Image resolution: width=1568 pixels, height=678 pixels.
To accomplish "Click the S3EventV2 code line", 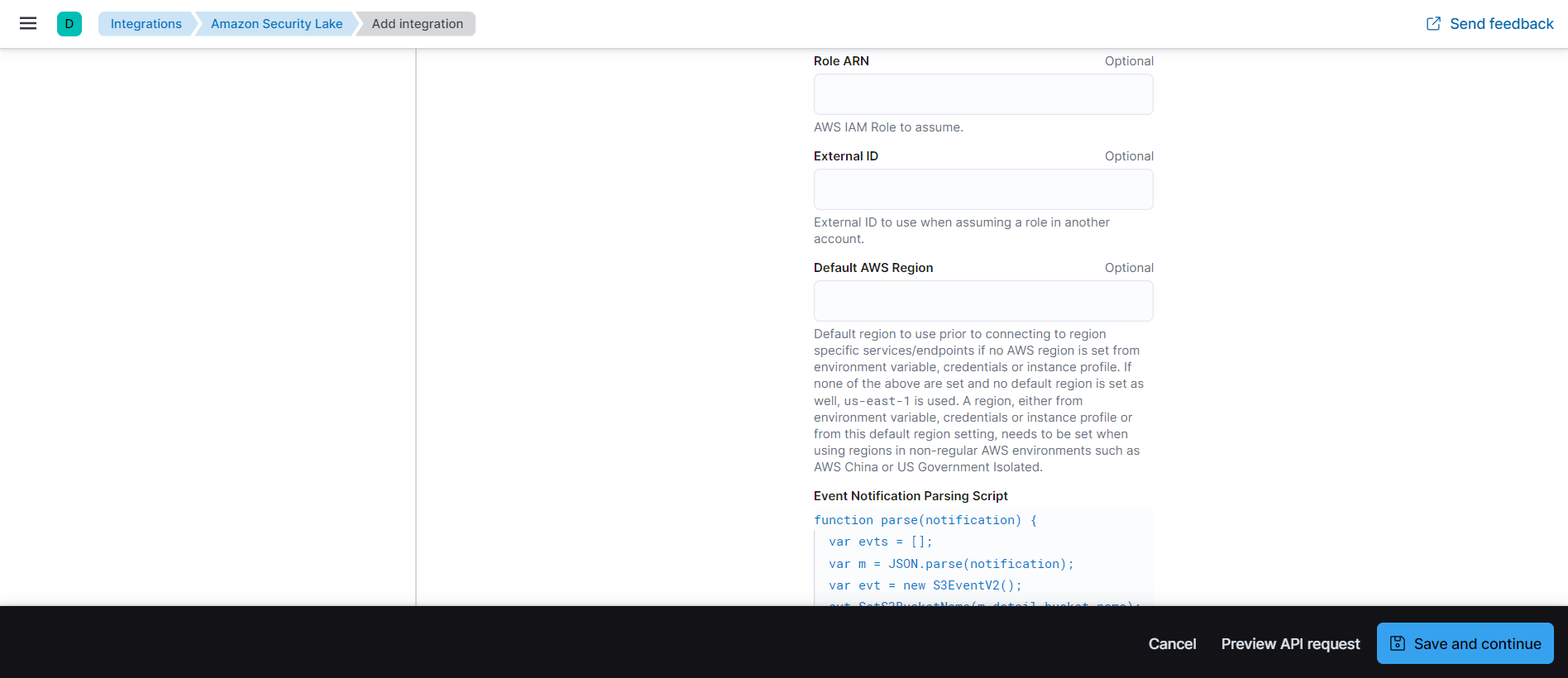I will tap(924, 585).
